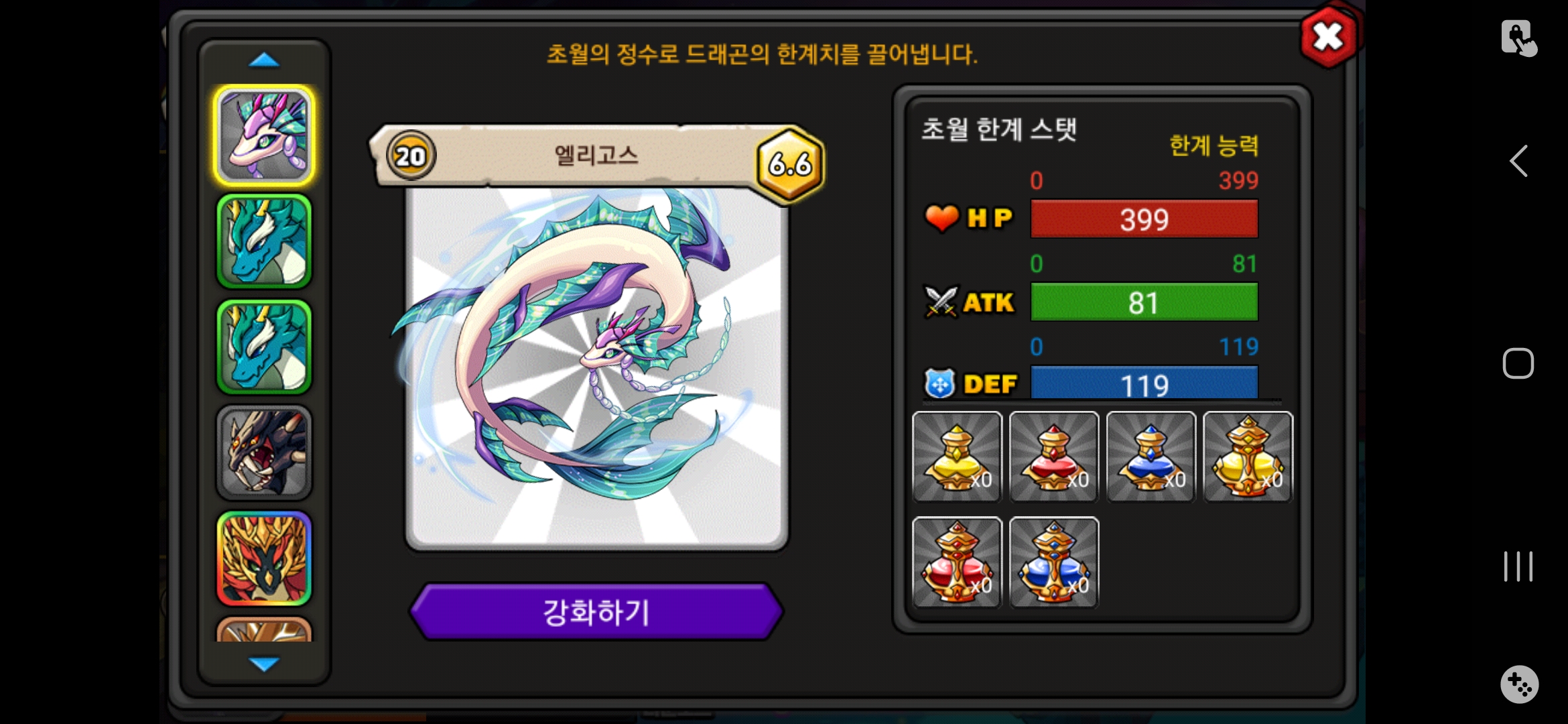
Task: Choose the black dragon portrait in list
Action: coord(264,453)
